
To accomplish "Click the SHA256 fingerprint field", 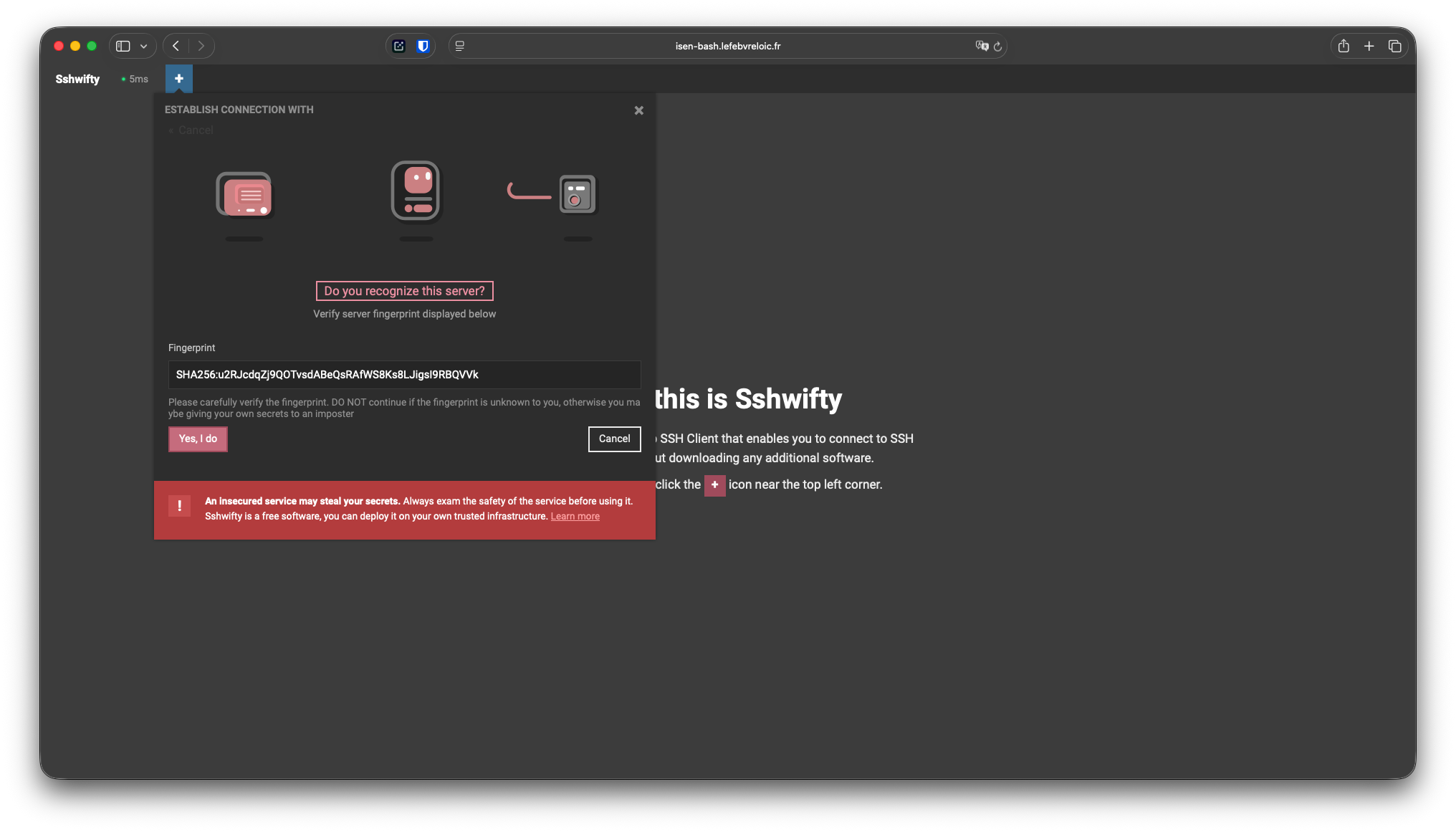I will pyautogui.click(x=404, y=374).
